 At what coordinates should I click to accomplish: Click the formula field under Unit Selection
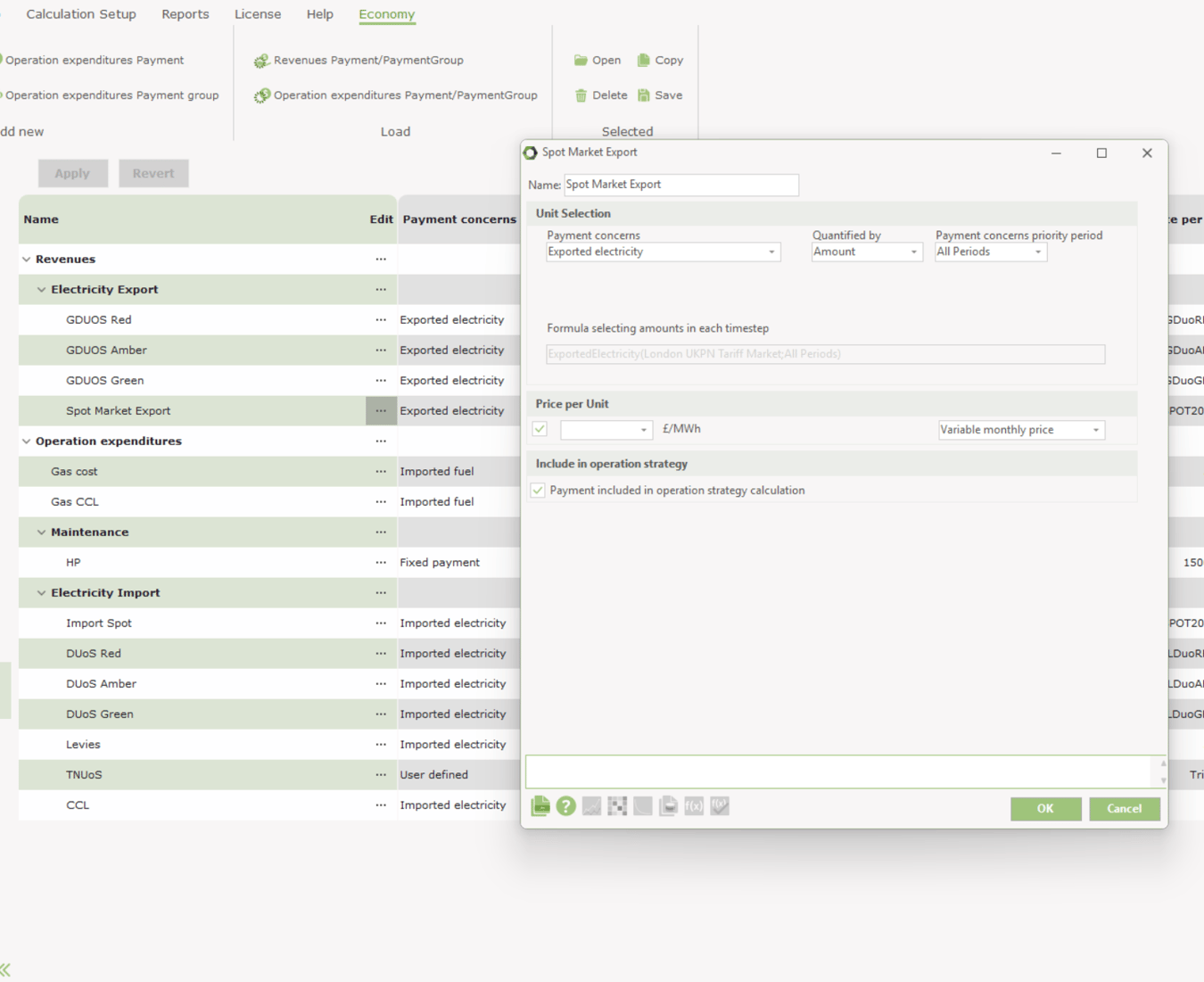826,354
